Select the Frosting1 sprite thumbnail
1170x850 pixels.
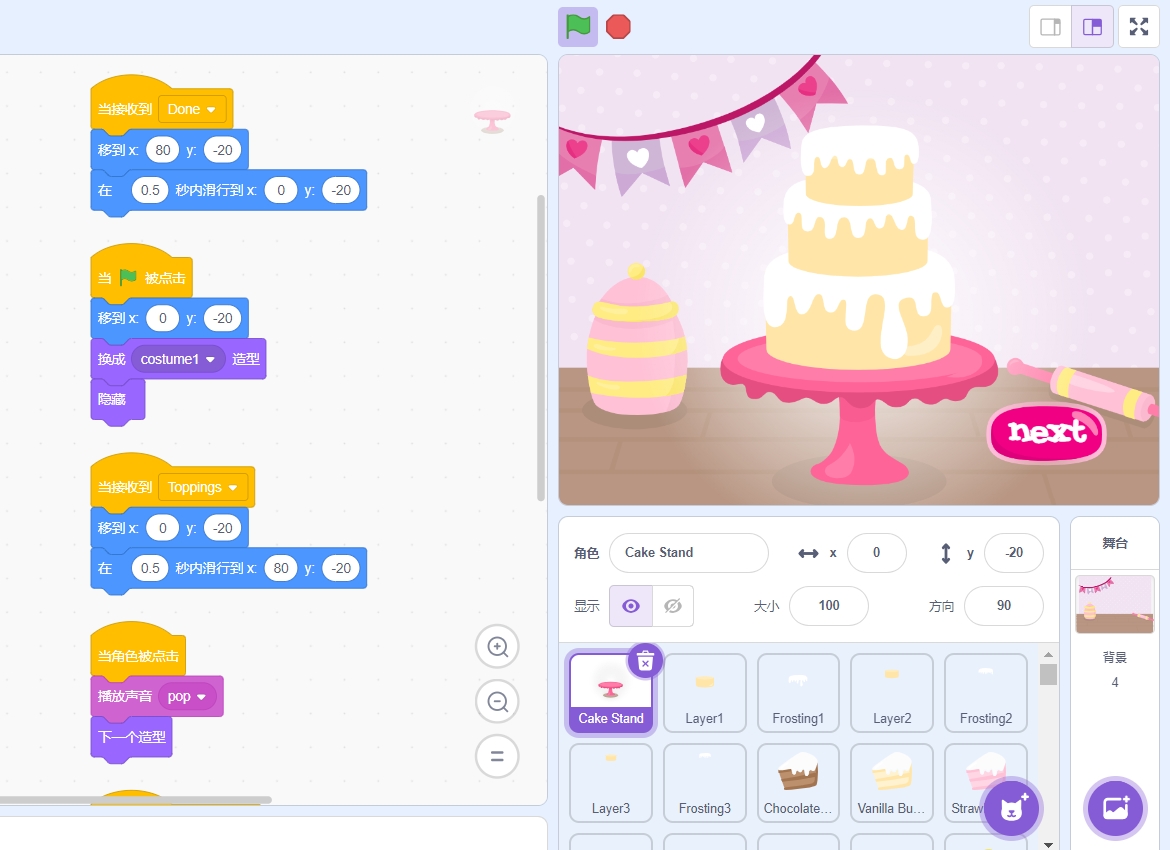coord(798,693)
